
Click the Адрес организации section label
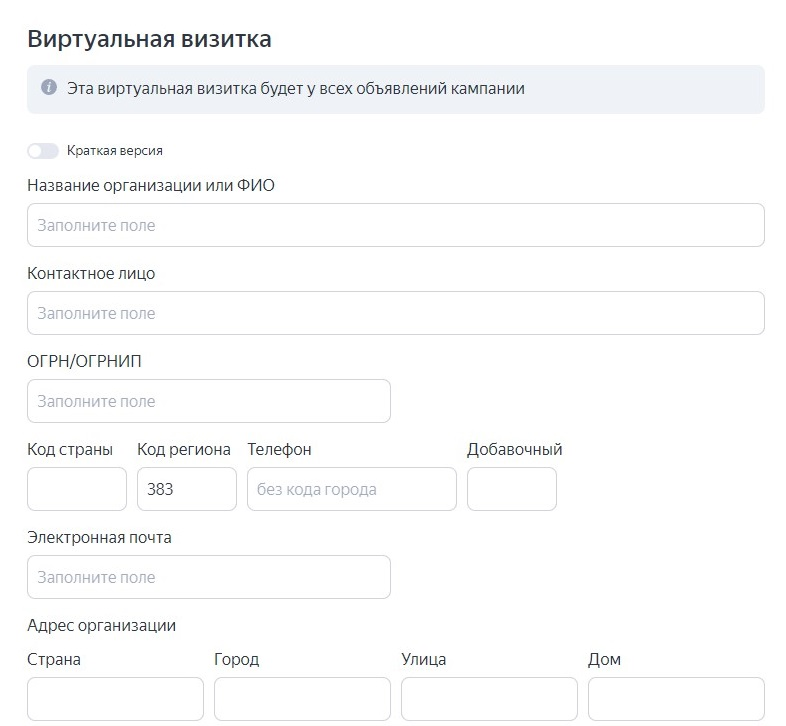click(101, 626)
